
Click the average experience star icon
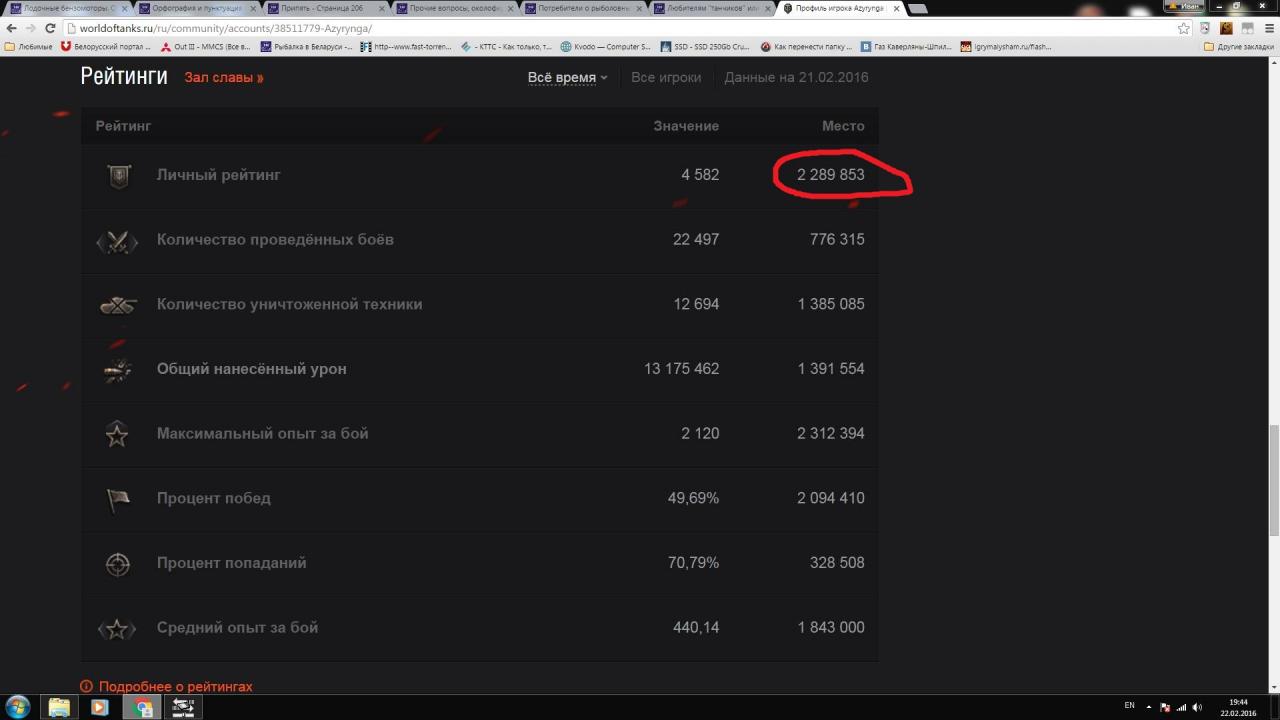tap(118, 629)
